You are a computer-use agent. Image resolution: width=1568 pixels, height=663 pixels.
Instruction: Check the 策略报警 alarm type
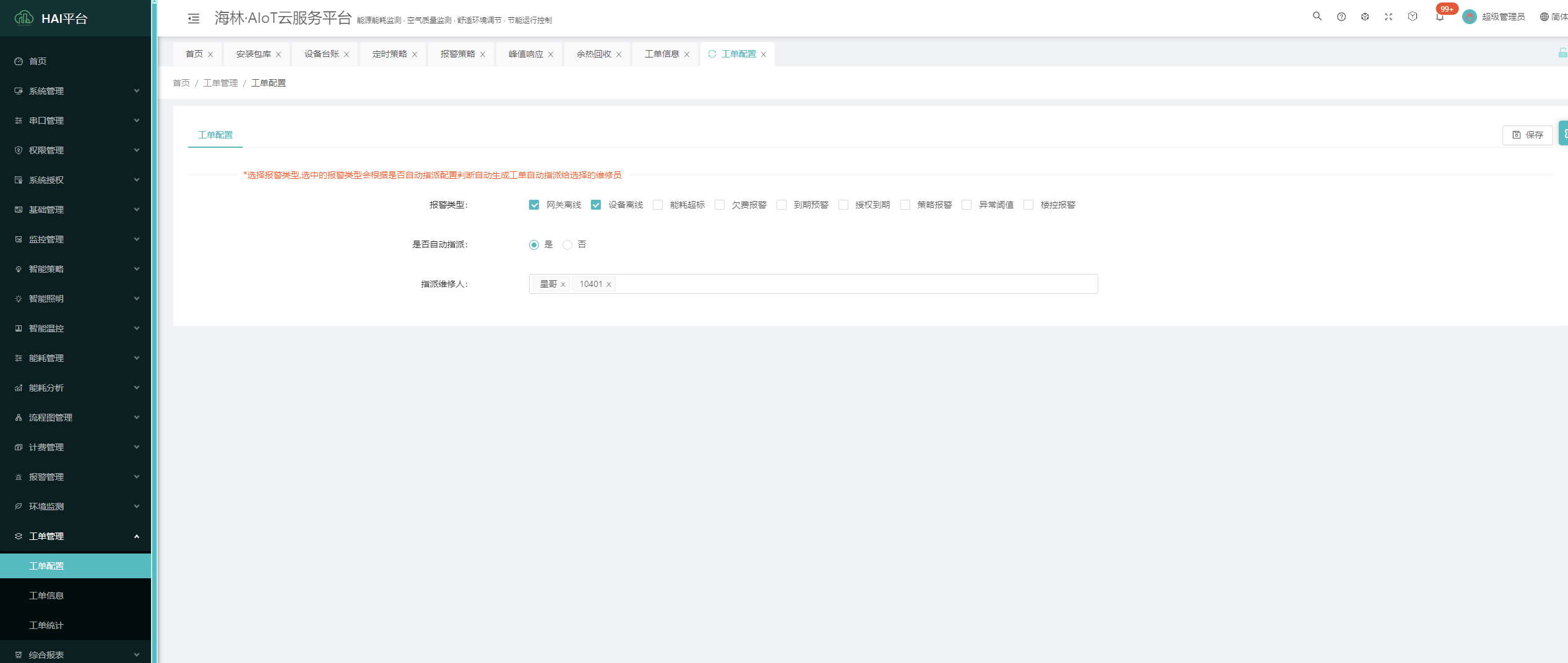pos(905,205)
